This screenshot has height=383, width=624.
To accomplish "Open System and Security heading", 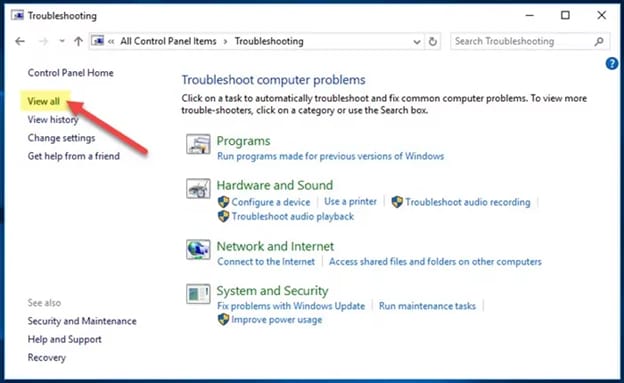I will pyautogui.click(x=272, y=291).
